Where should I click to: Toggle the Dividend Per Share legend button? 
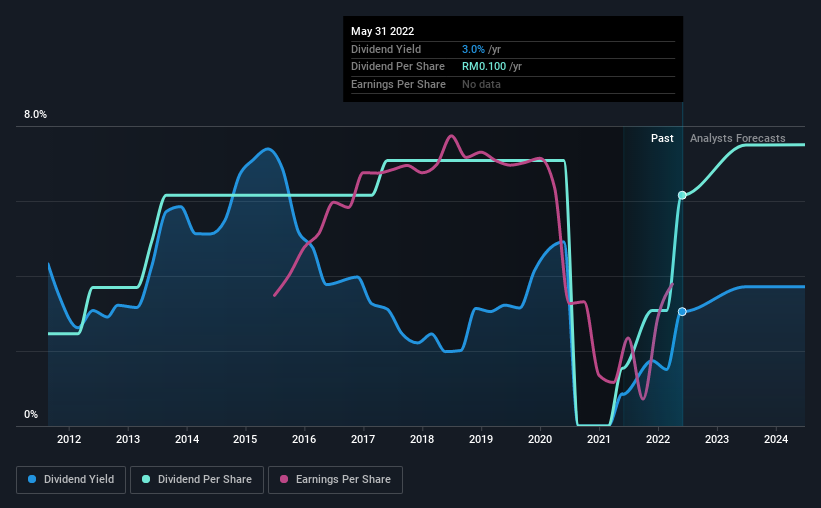(x=197, y=480)
